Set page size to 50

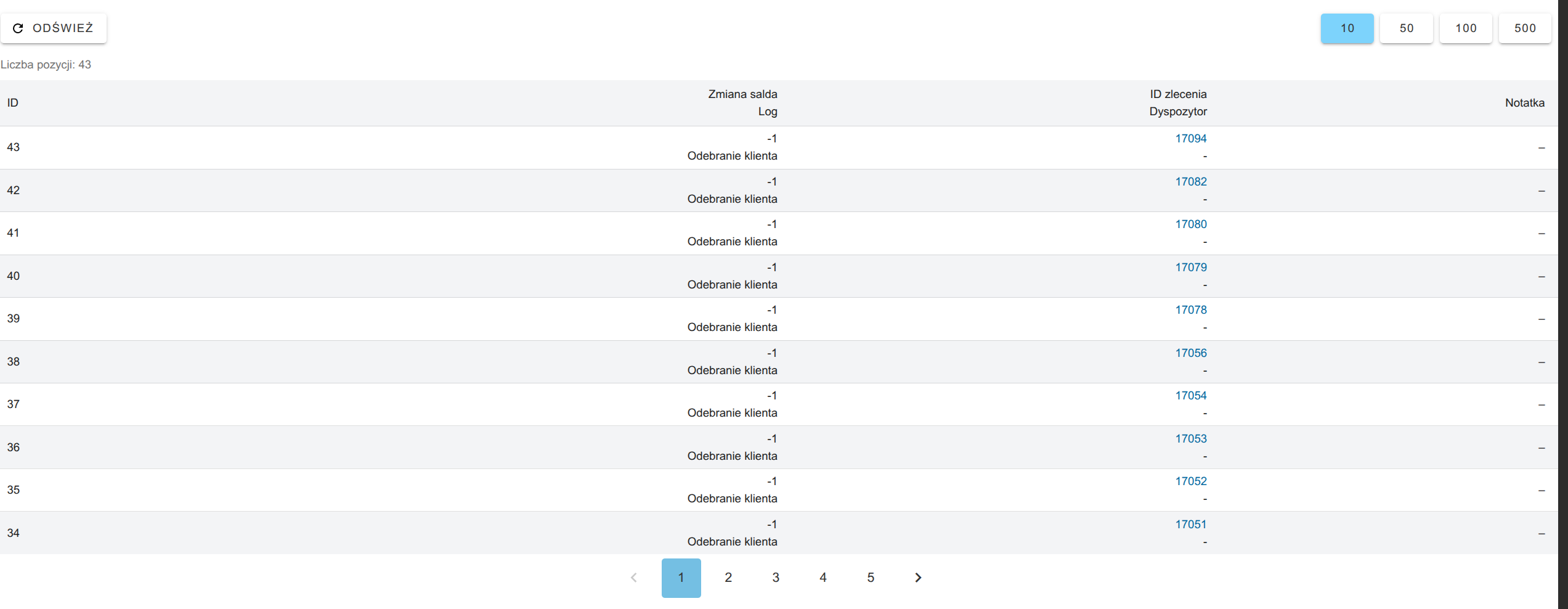pos(1406,28)
